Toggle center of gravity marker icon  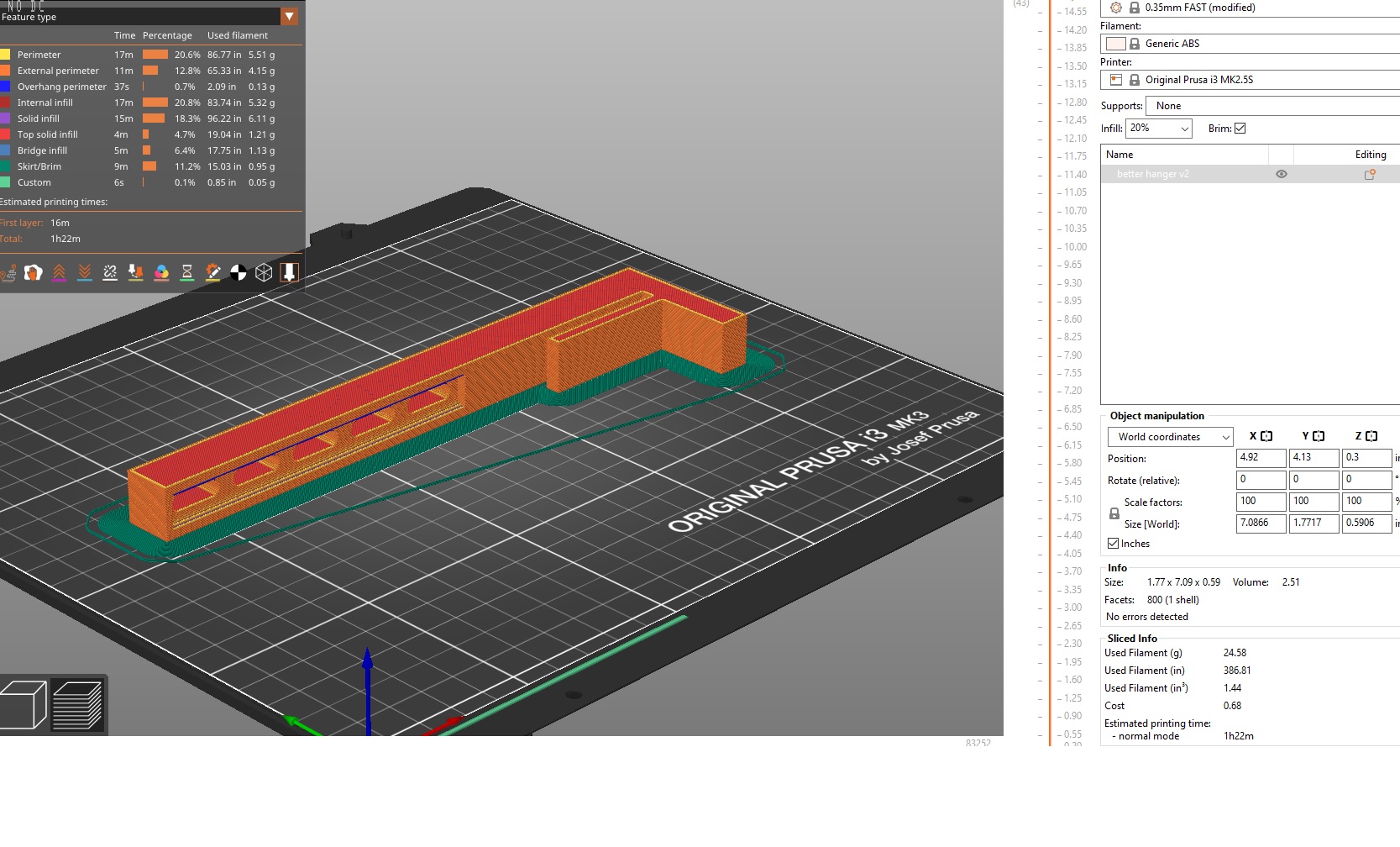click(x=239, y=272)
